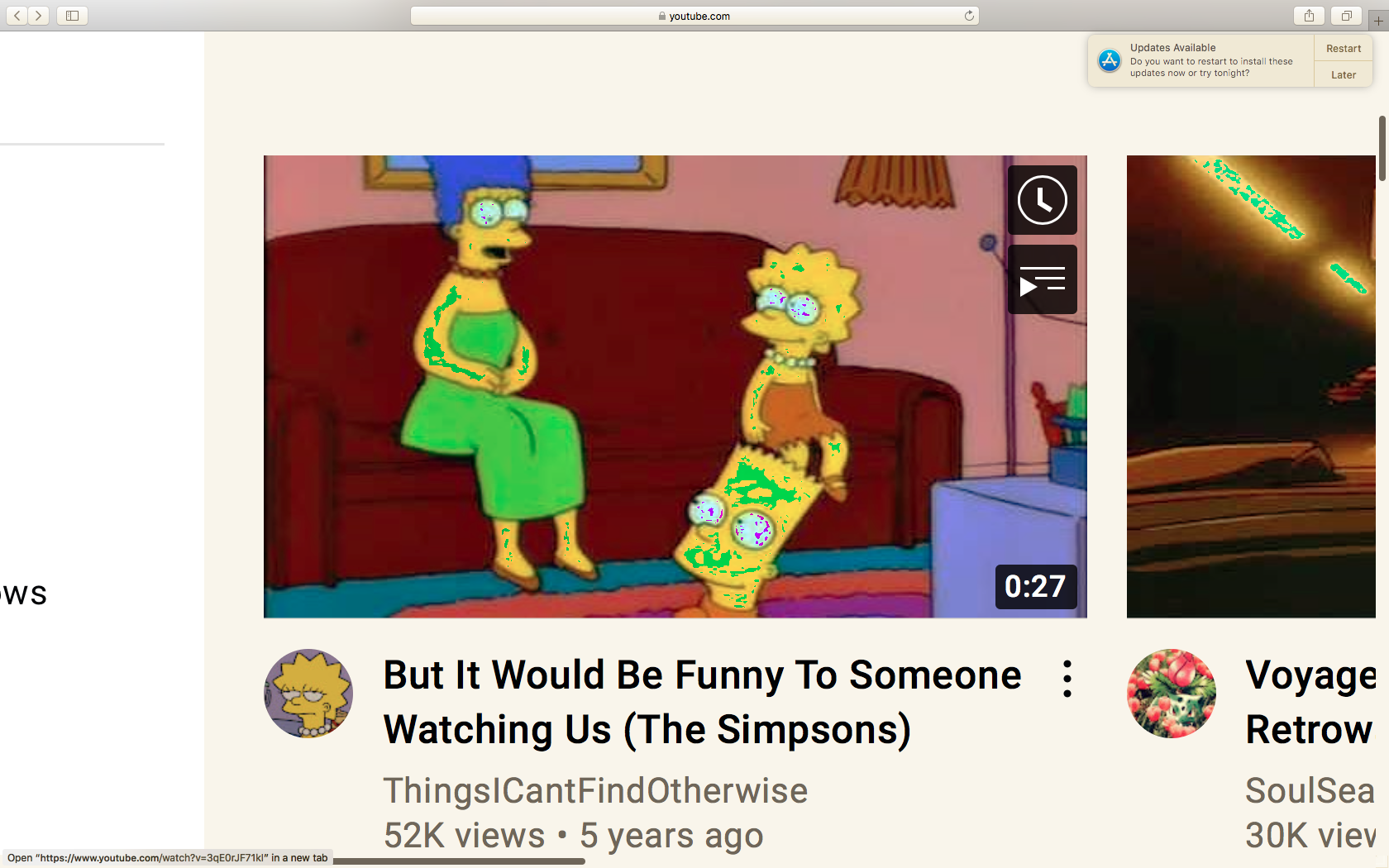Image resolution: width=1389 pixels, height=868 pixels.
Task: Open the Safari share button
Action: pos(1309,16)
